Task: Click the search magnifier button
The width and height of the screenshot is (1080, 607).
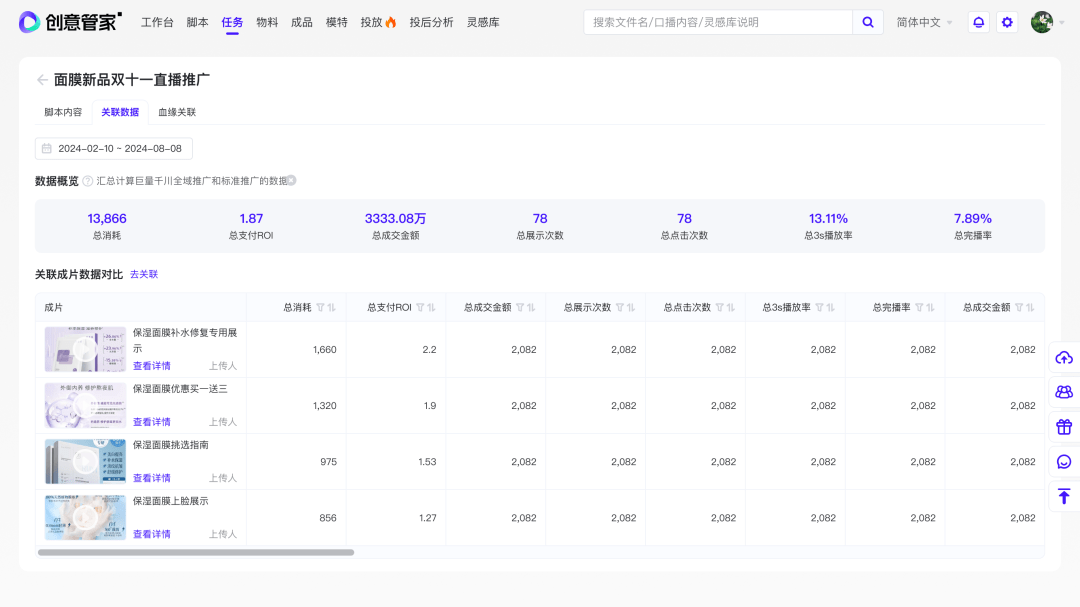Action: click(867, 22)
